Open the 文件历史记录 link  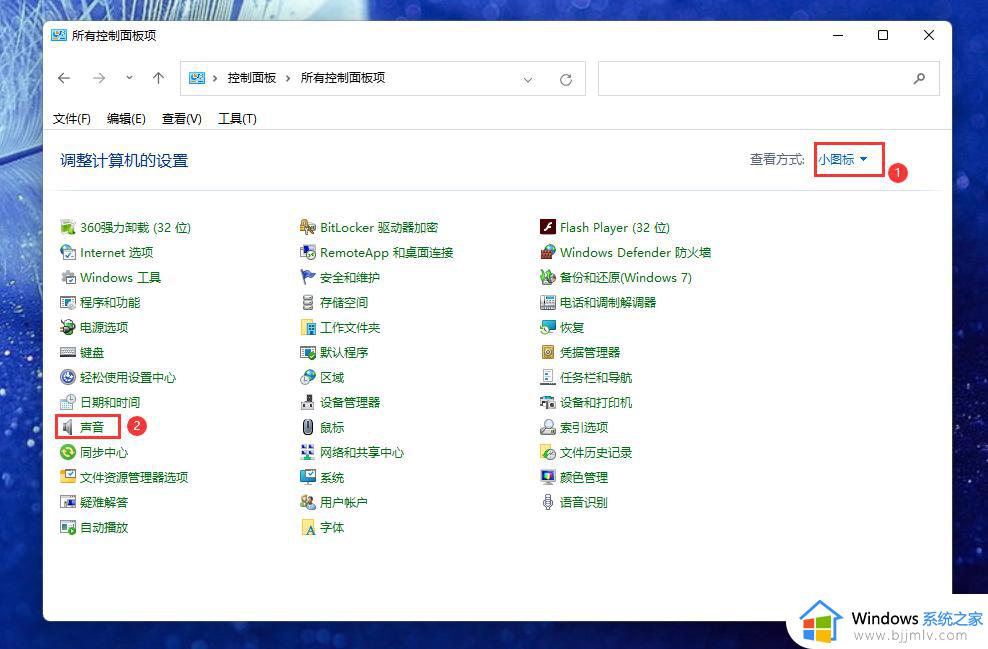pos(595,452)
